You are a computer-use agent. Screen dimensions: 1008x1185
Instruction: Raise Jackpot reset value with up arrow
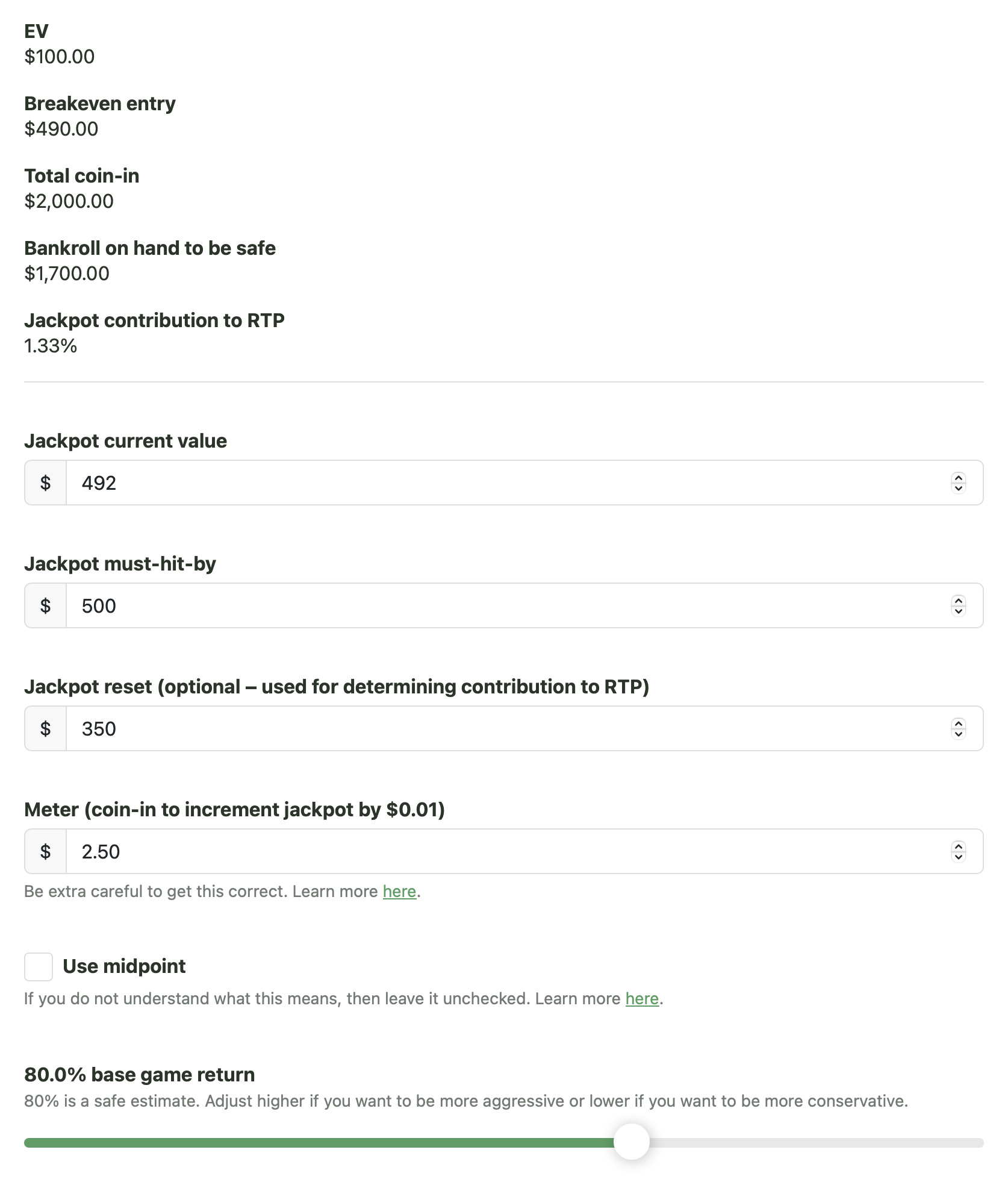pos(959,724)
